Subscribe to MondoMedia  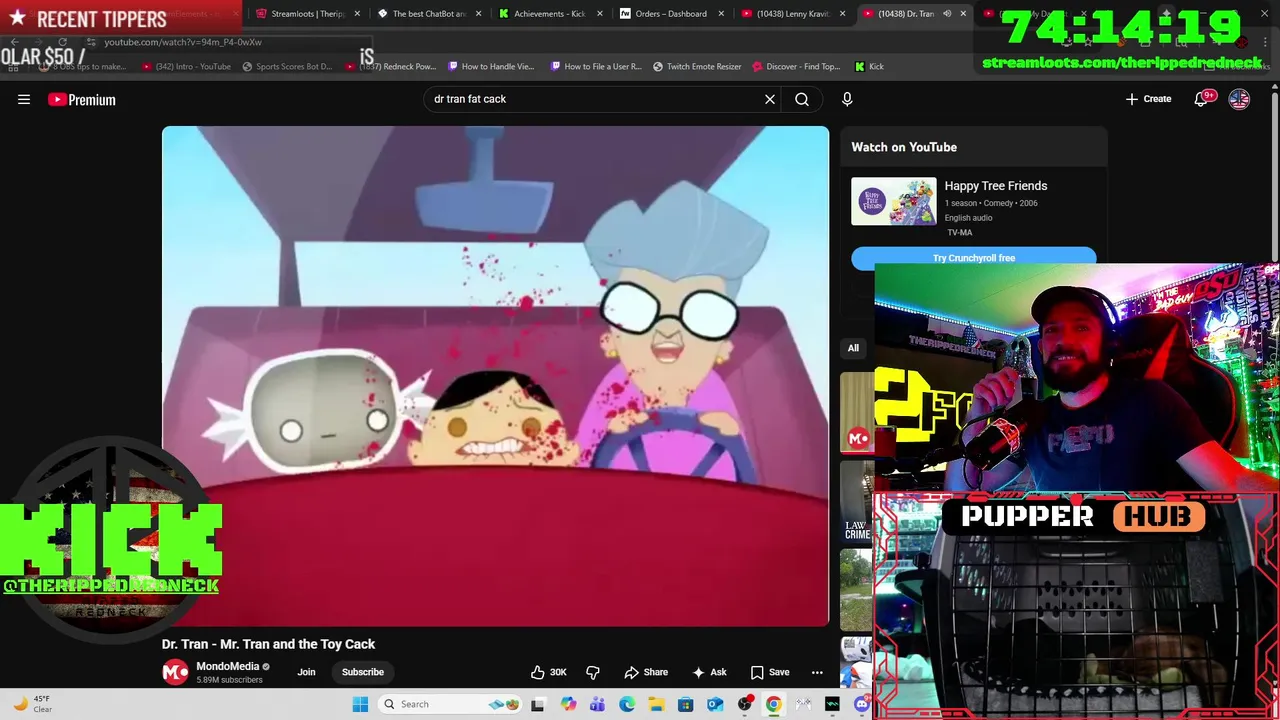click(363, 672)
